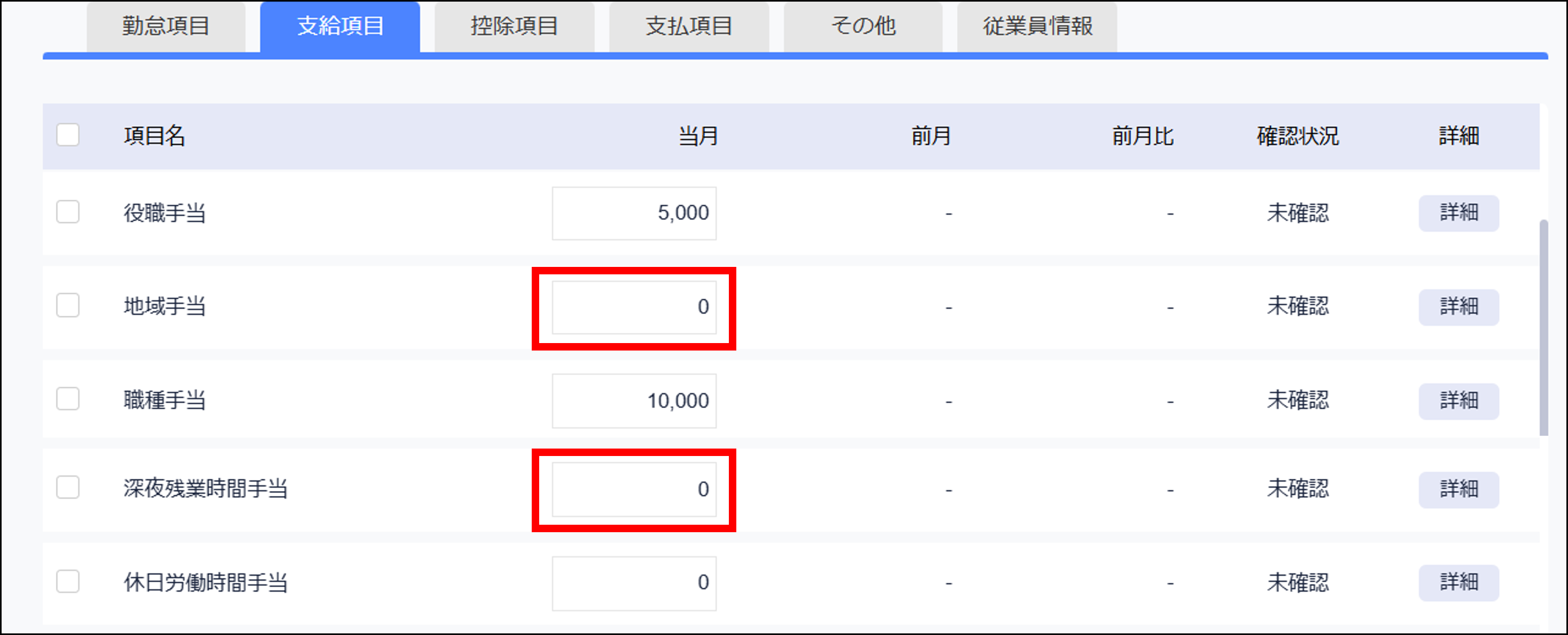Click the vertical scrollbar on the right

tap(1543, 329)
